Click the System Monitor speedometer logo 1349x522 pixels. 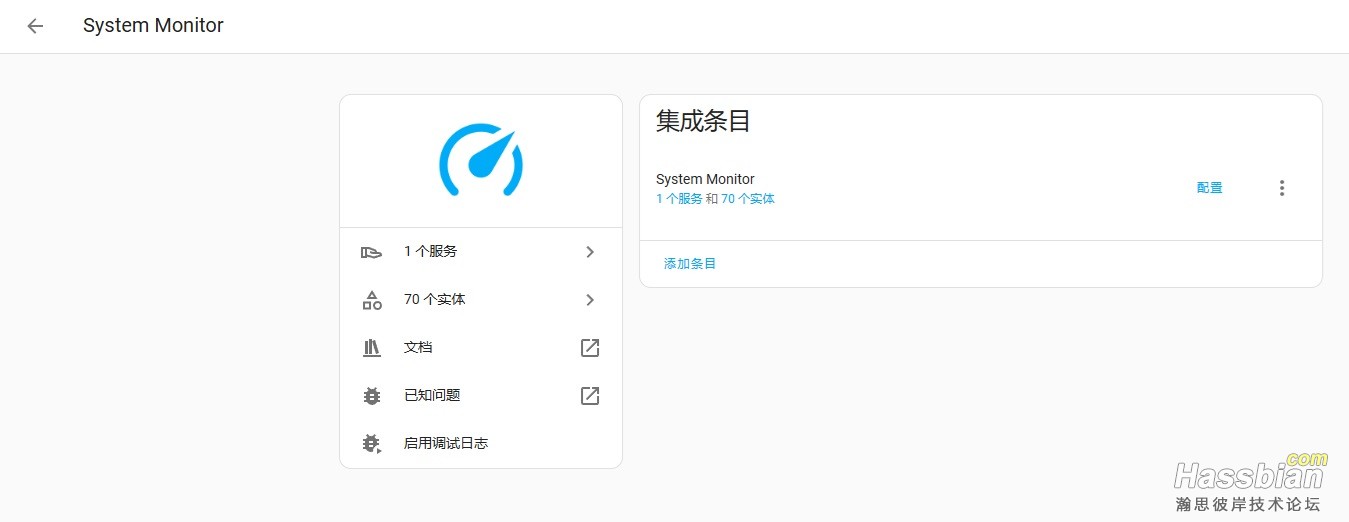481,160
